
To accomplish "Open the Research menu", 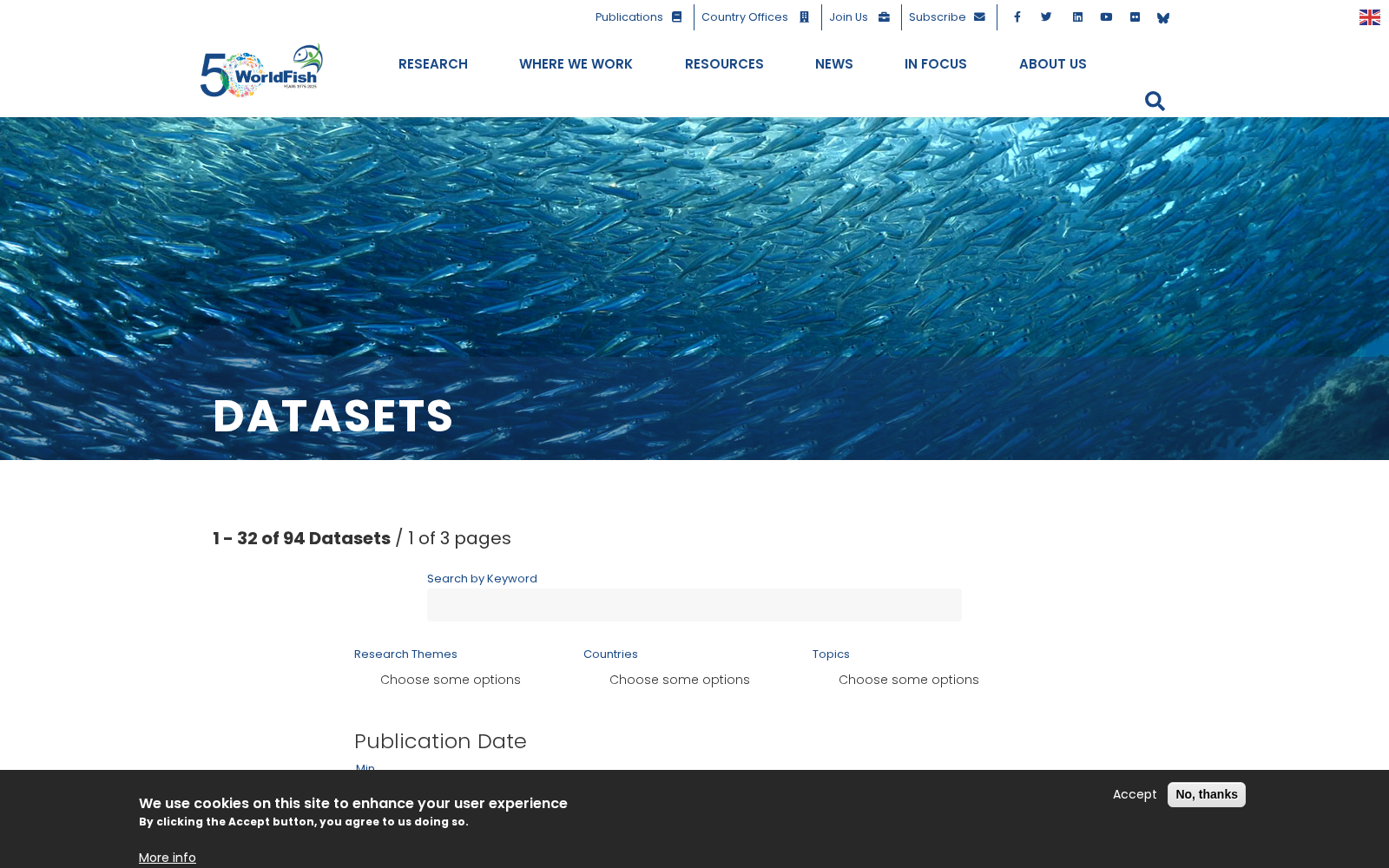I will tap(433, 64).
